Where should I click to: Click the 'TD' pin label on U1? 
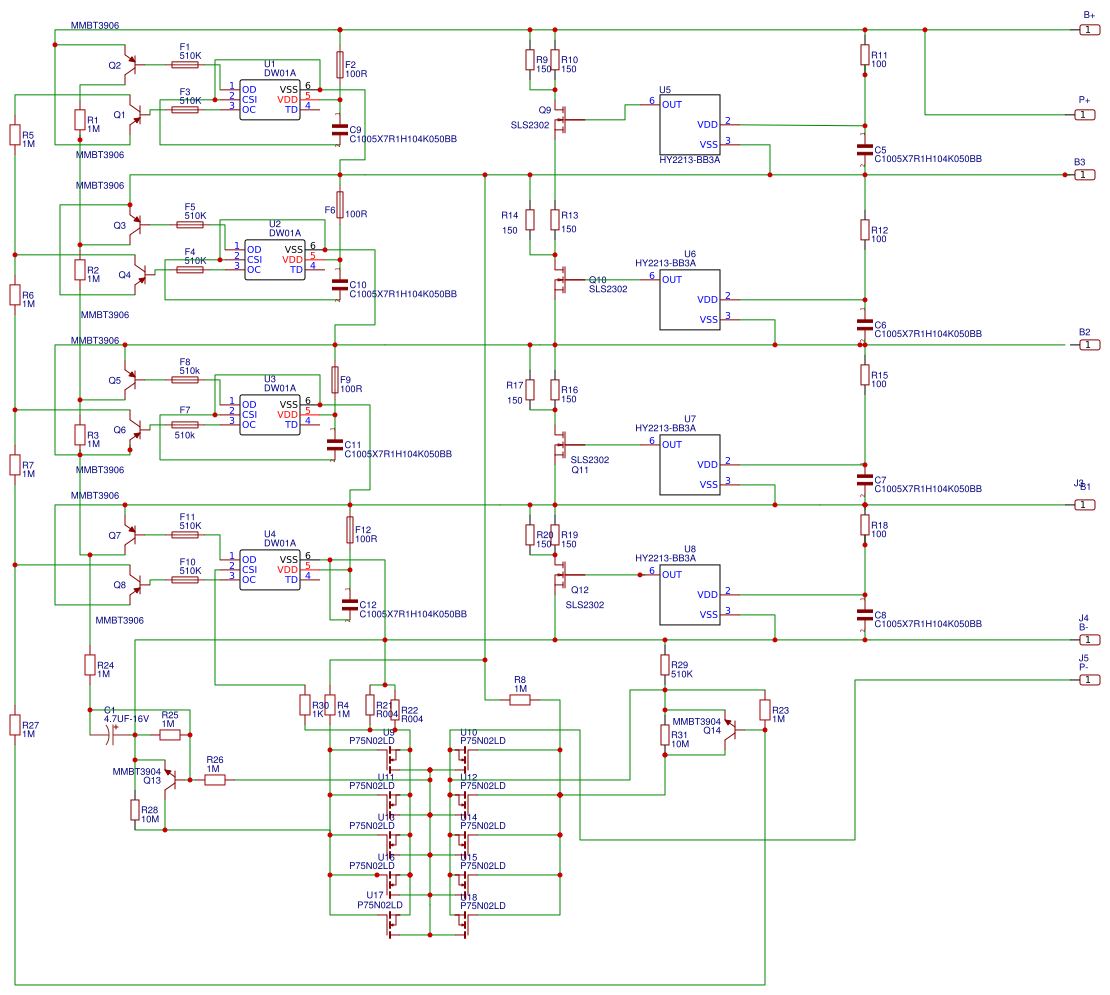(292, 110)
